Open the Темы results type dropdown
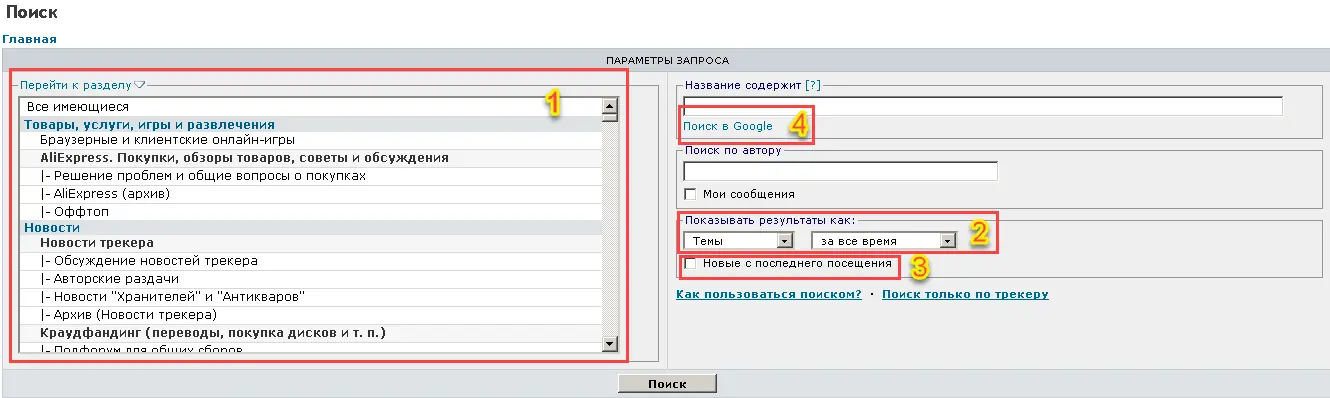 tap(738, 241)
